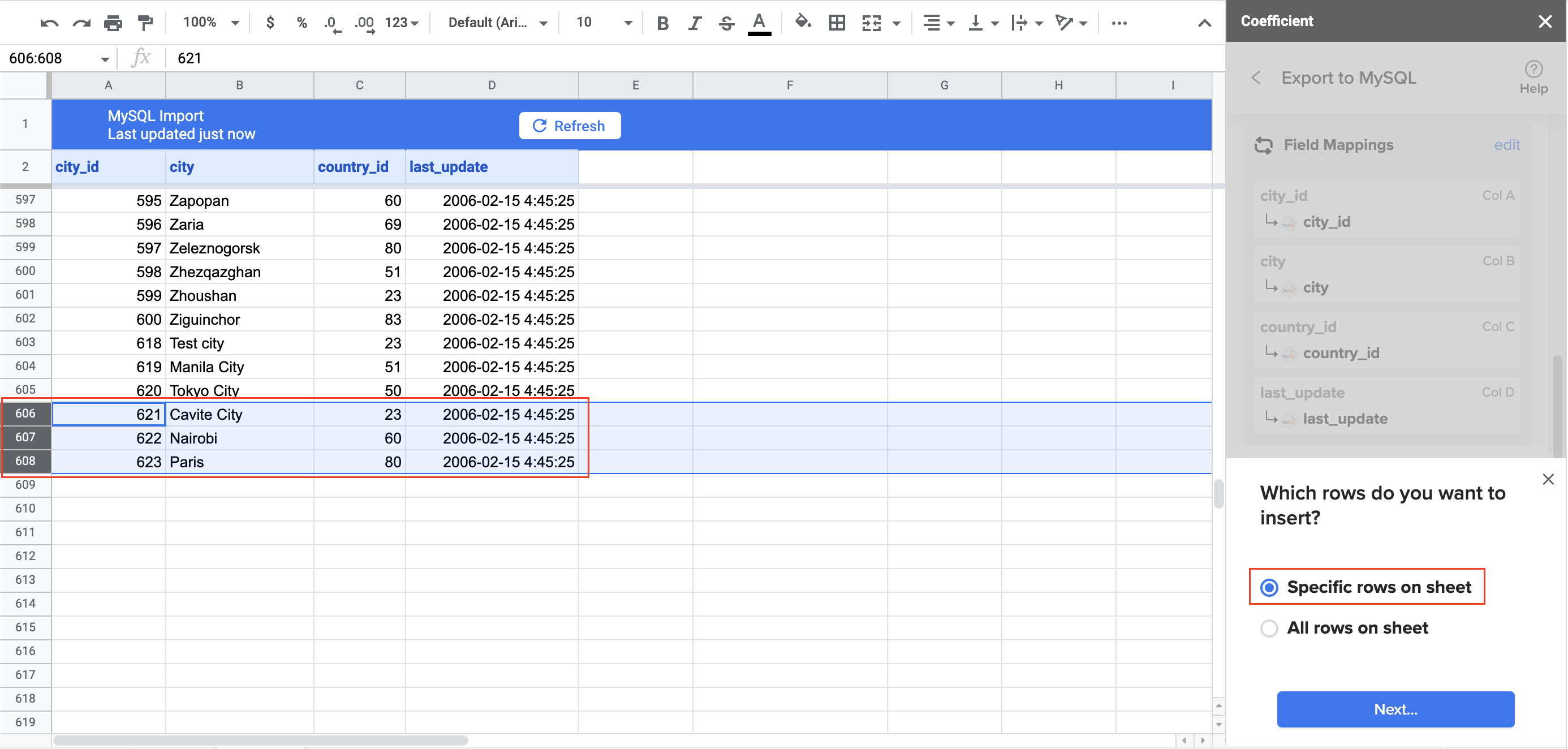Screen dimensions: 1568x749
Task: Select the All rows on sheet option
Action: [1269, 628]
